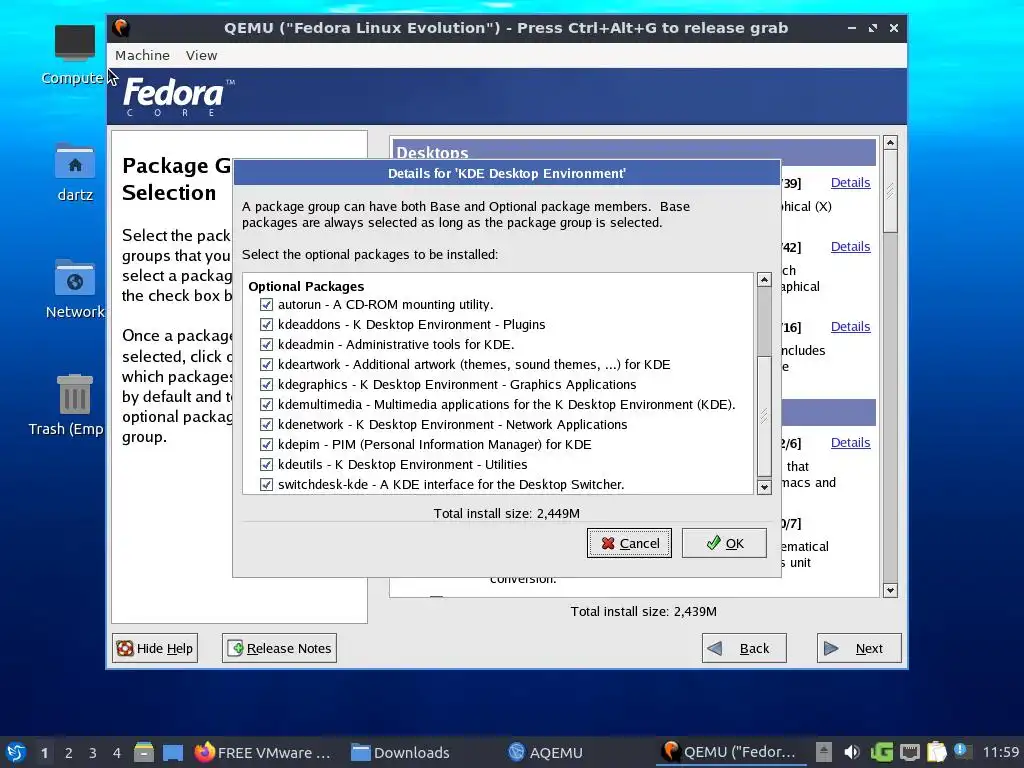Toggle the kdeadmin checkbox
The height and width of the screenshot is (768, 1024).
[266, 344]
